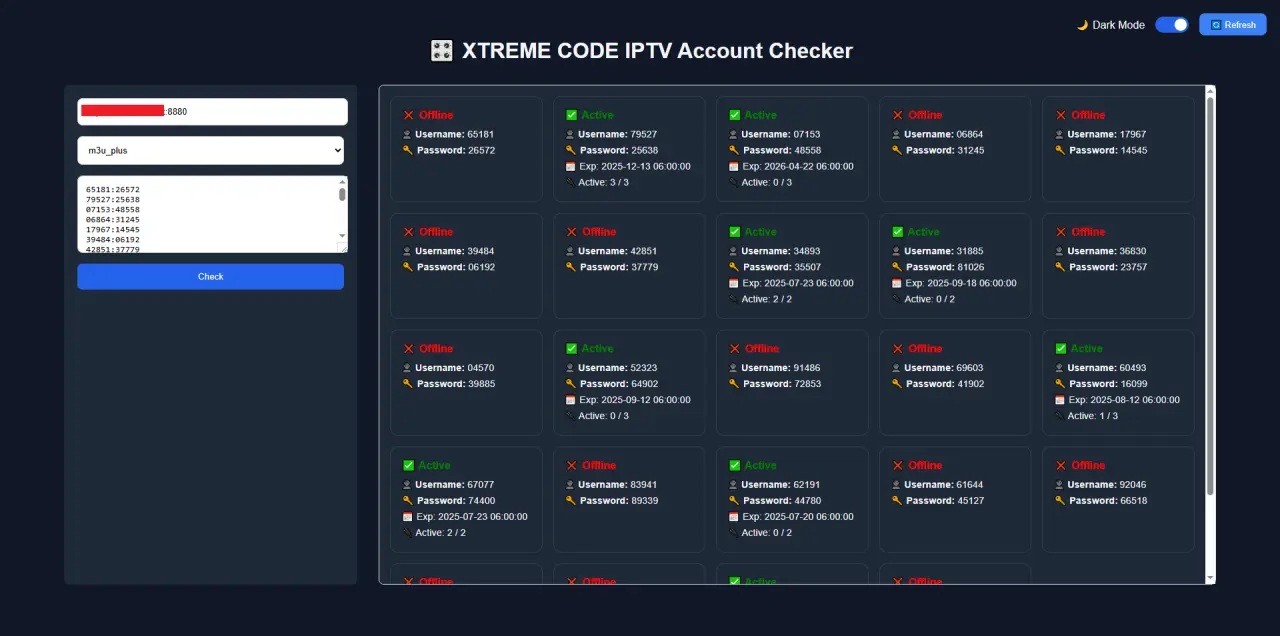Click the text Username: 61644
1280x636 pixels.
pos(943,484)
